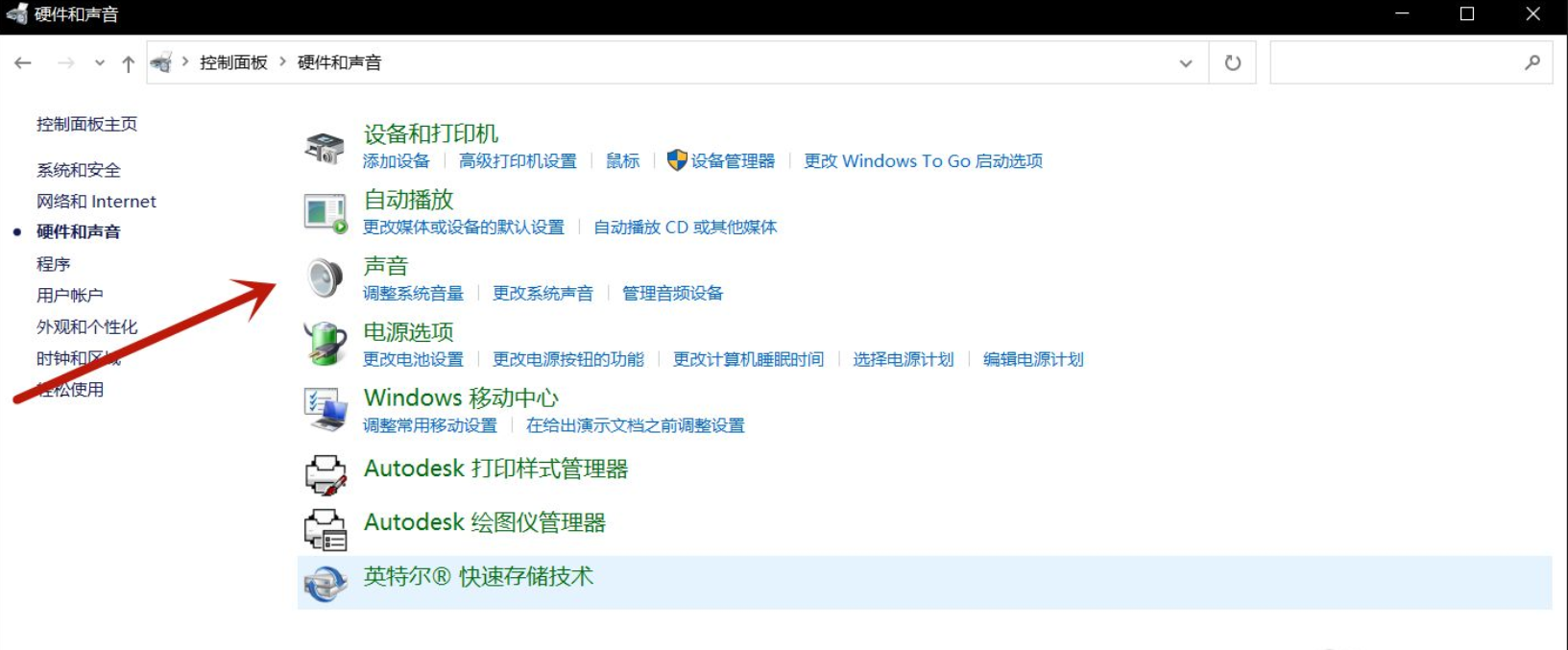The image size is (1568, 650).
Task: Select 程序 in the sidebar
Action: [x=54, y=264]
